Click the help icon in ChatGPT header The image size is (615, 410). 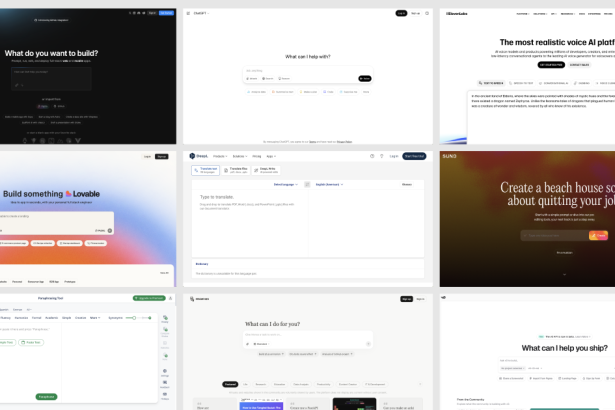[427, 13]
